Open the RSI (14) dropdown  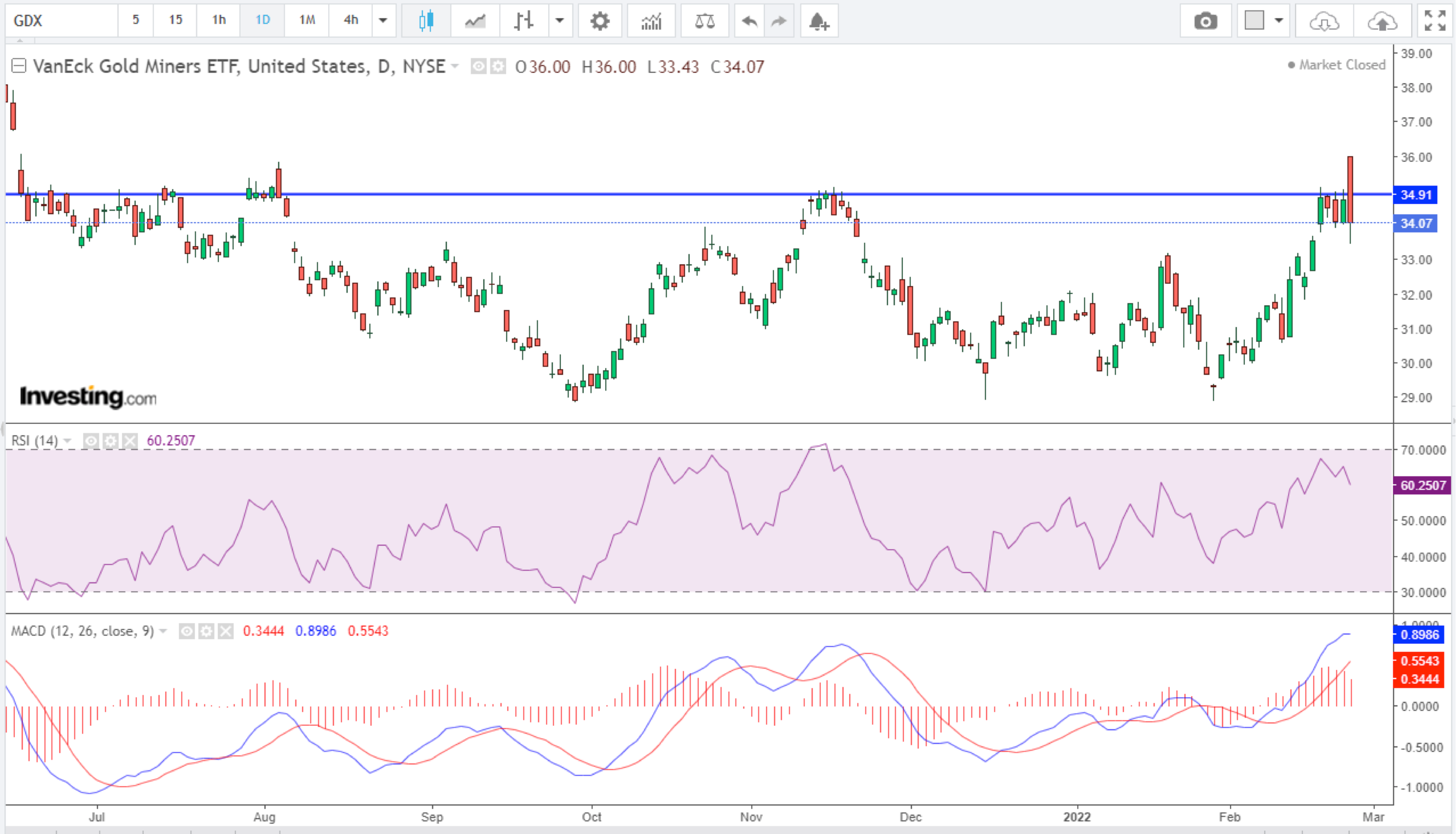tap(67, 440)
